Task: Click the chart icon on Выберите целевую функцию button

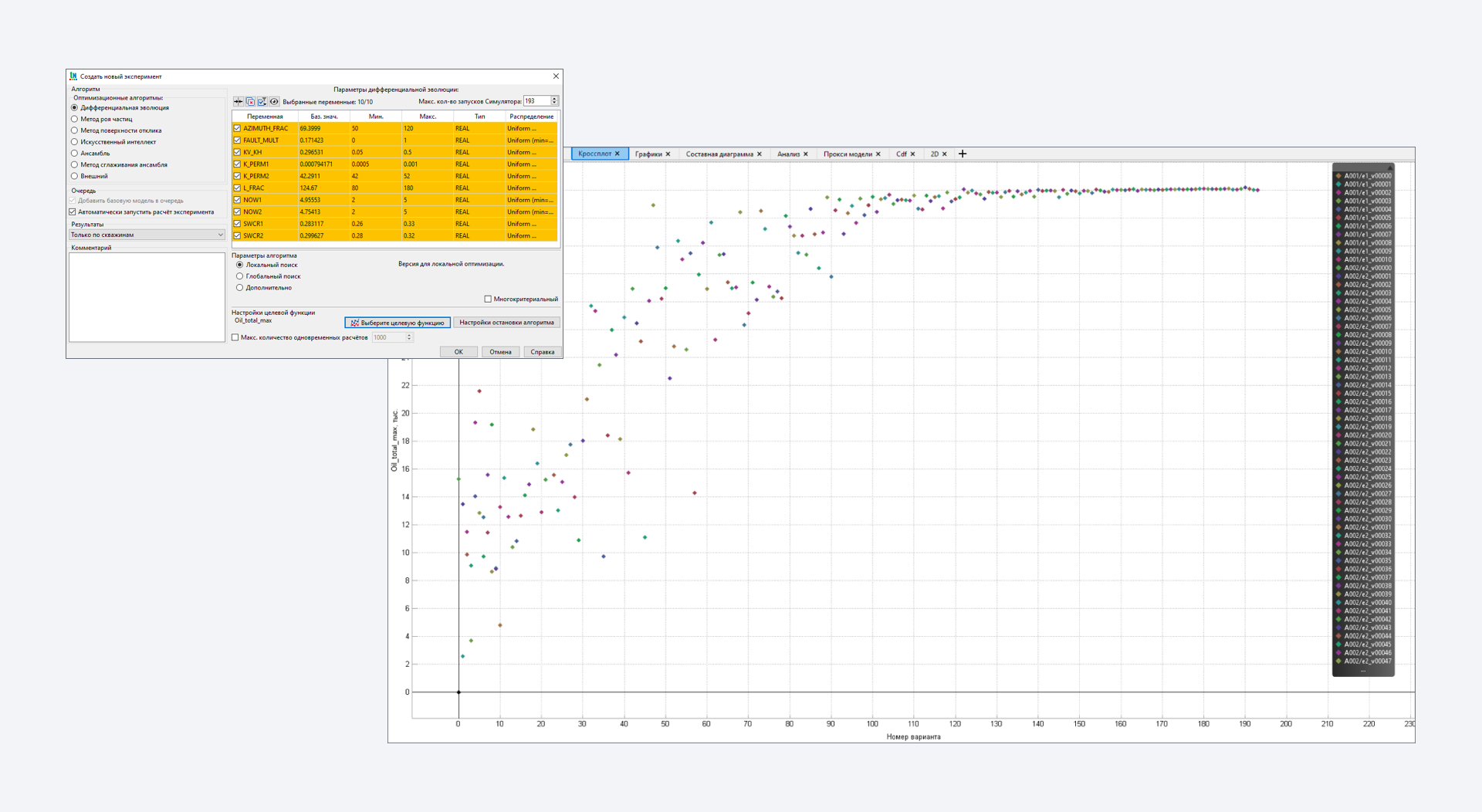Action: (354, 323)
